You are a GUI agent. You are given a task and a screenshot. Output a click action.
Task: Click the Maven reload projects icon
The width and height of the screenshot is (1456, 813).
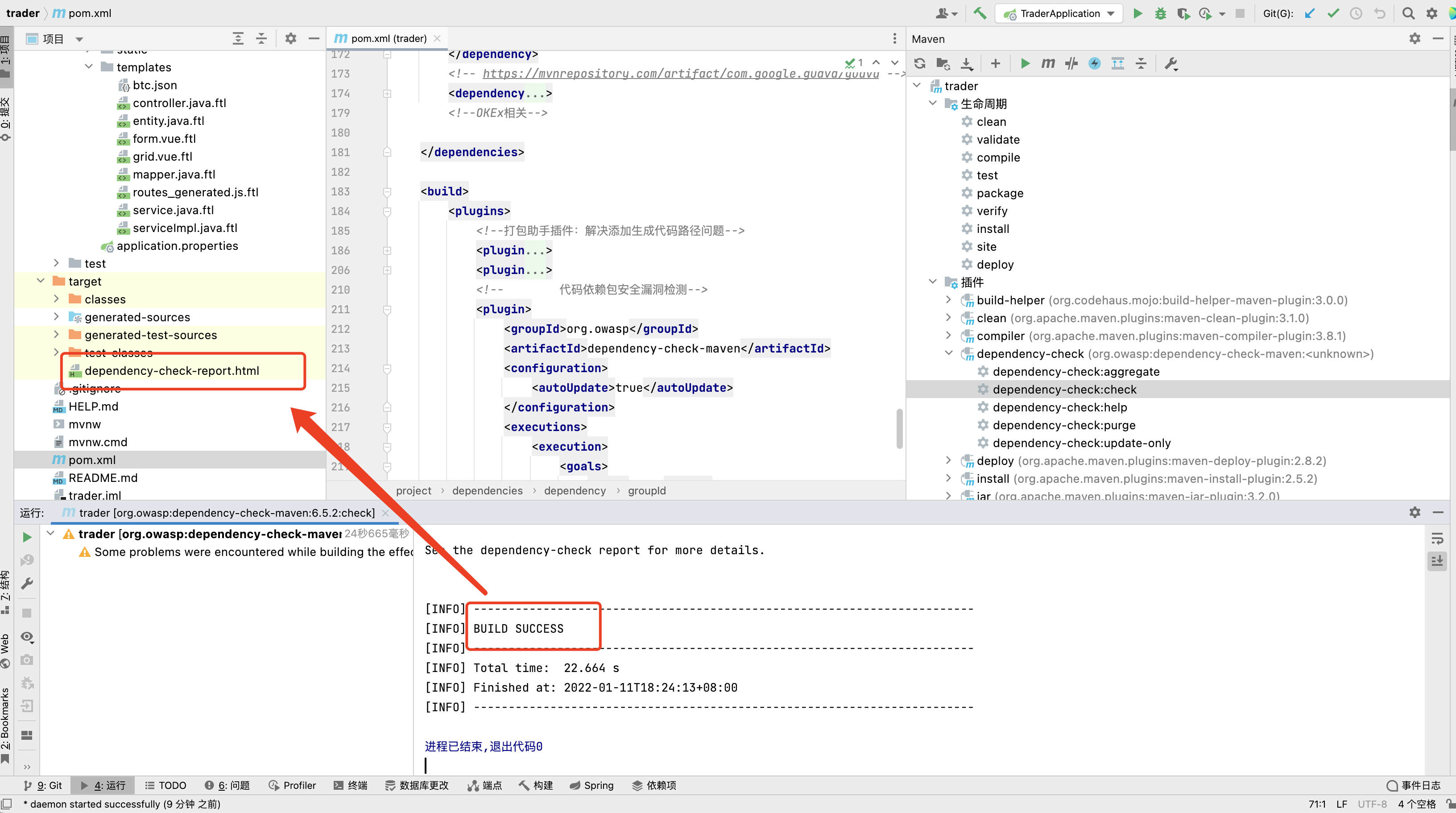(920, 63)
